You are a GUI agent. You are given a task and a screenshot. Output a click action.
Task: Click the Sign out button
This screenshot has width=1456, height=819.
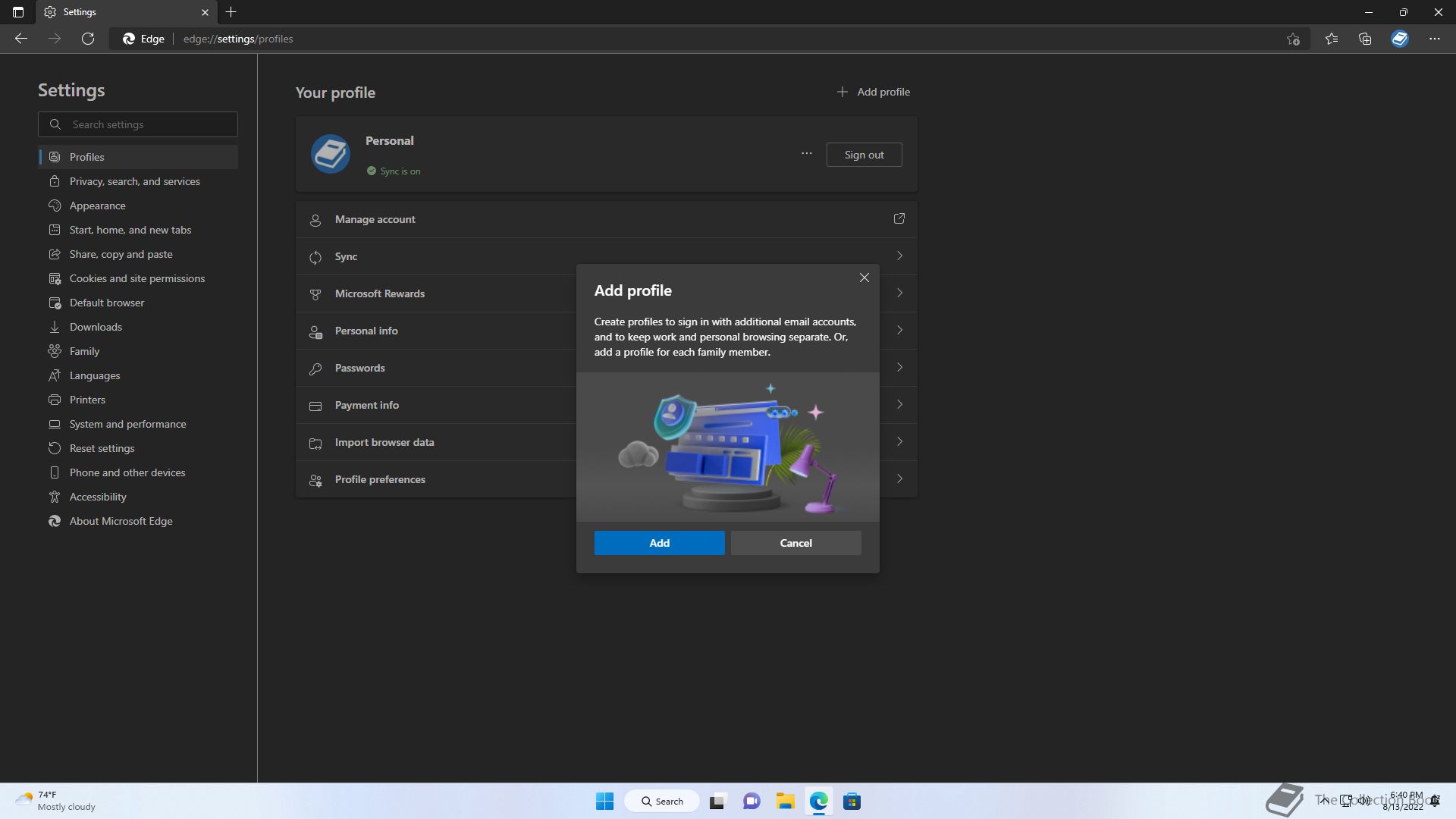point(864,155)
